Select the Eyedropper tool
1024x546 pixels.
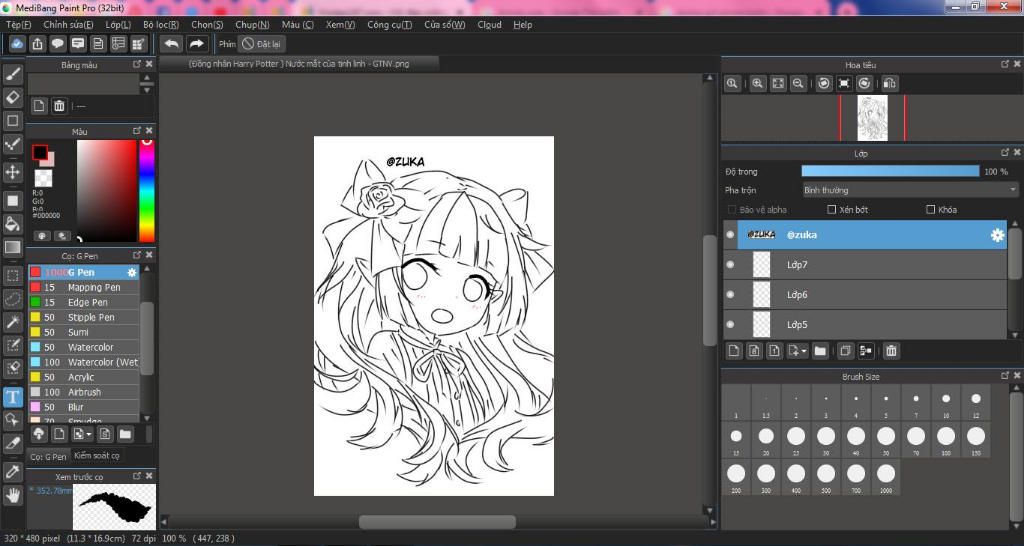click(x=13, y=472)
